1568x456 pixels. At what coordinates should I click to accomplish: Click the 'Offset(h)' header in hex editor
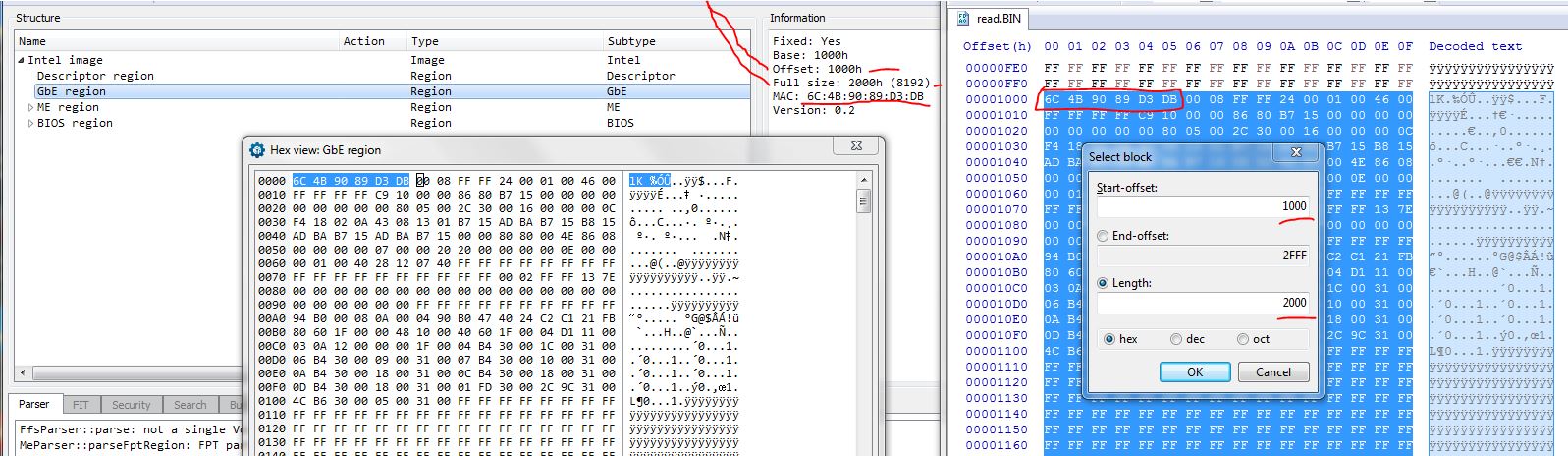[x=998, y=46]
